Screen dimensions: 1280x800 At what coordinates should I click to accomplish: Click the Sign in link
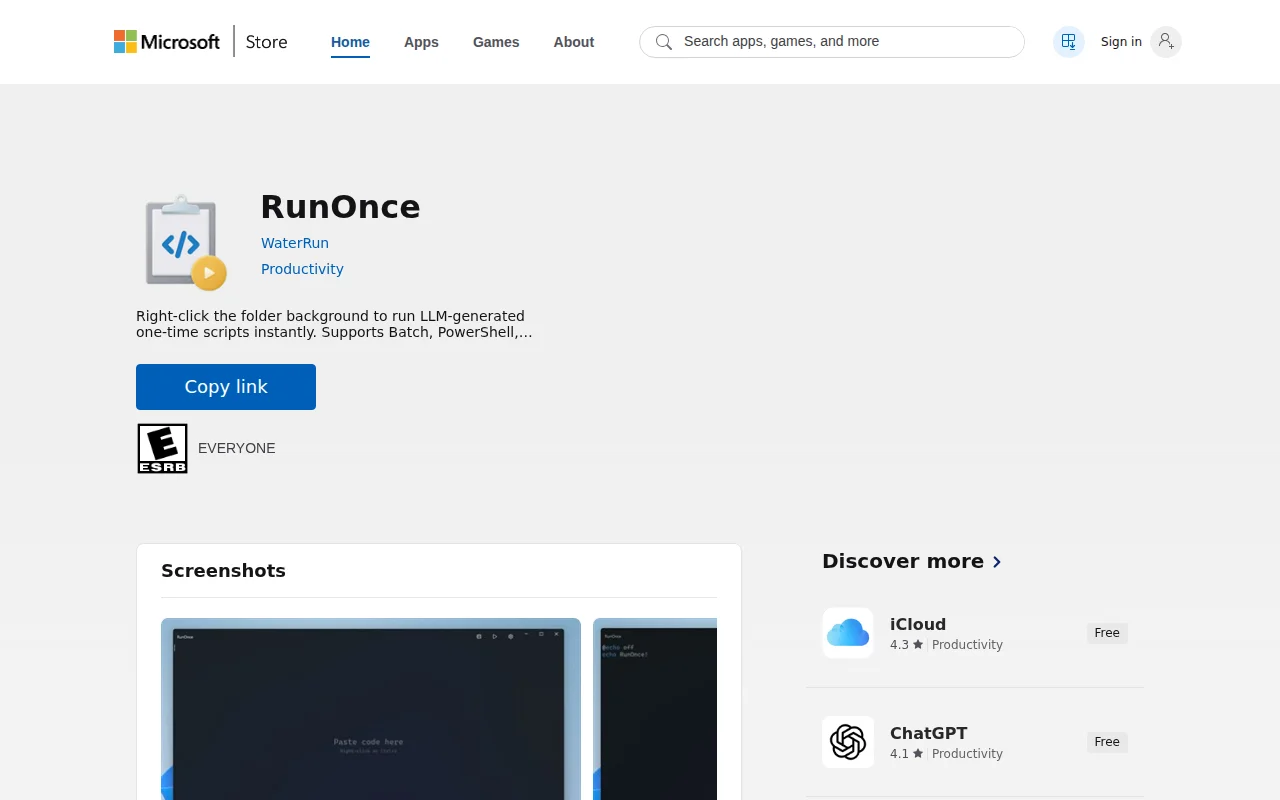click(1121, 42)
